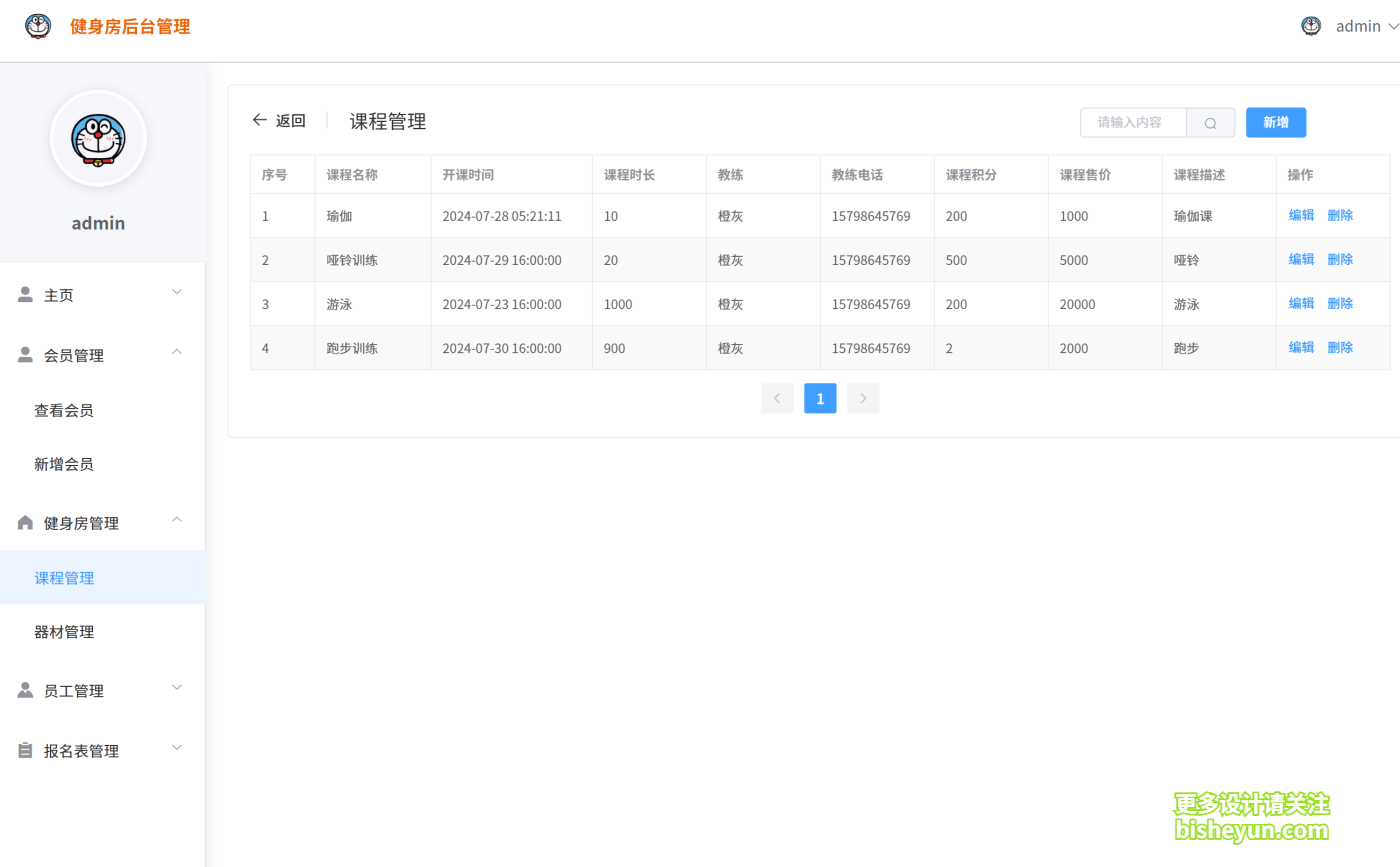
Task: Click the search magnifier icon
Action: 1210,122
